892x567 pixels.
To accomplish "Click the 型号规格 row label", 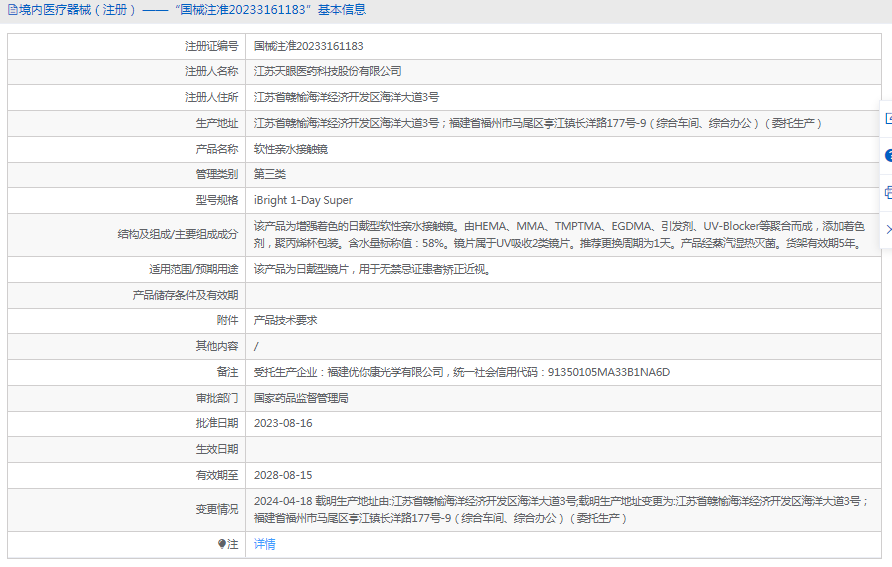I will click(217, 200).
